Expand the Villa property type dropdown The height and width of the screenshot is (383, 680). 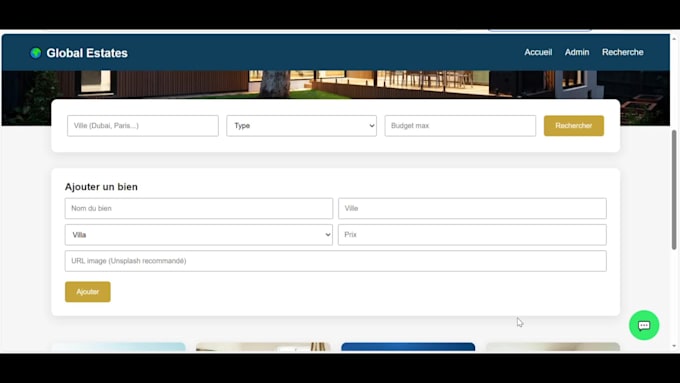pos(199,235)
